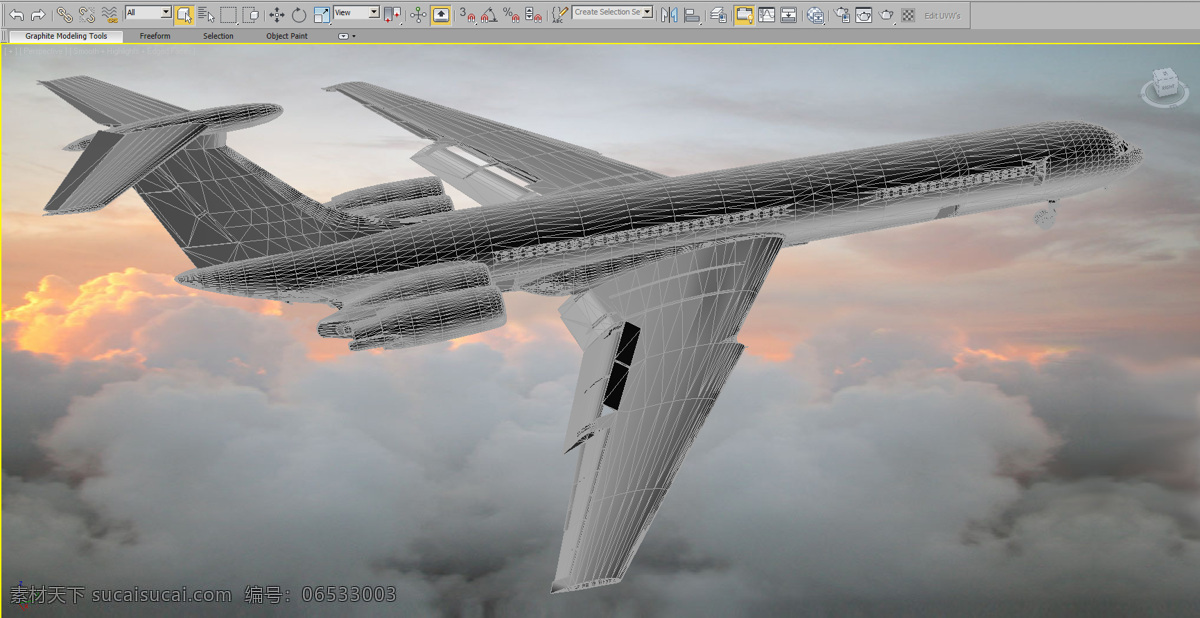Screen dimensions: 1200x618
Task: Open the Select by Name list tool
Action: tap(206, 15)
